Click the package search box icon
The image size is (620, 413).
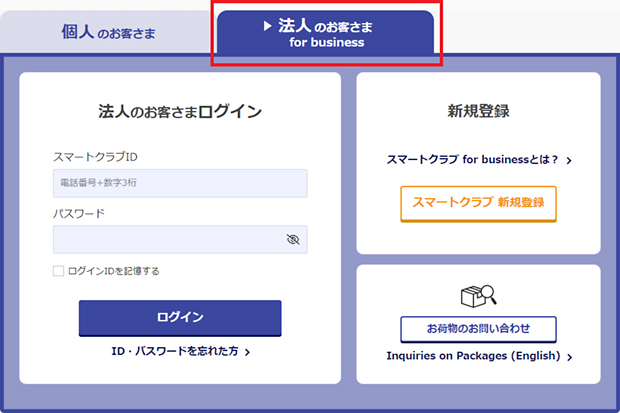coord(478,296)
